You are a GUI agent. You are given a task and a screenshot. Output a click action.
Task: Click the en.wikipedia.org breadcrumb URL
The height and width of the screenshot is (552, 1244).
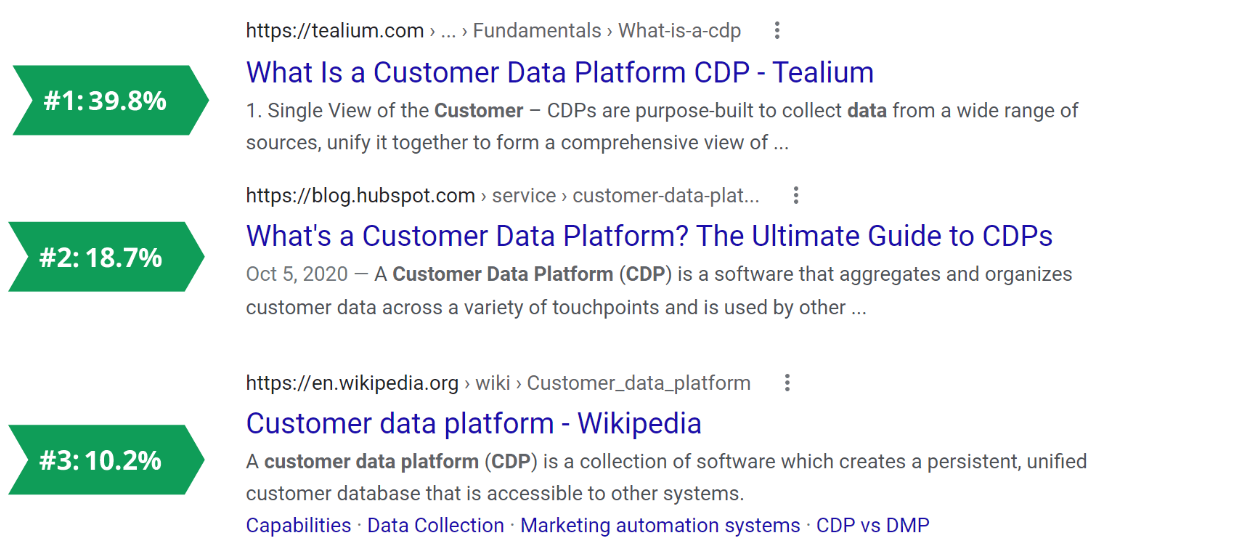(498, 383)
